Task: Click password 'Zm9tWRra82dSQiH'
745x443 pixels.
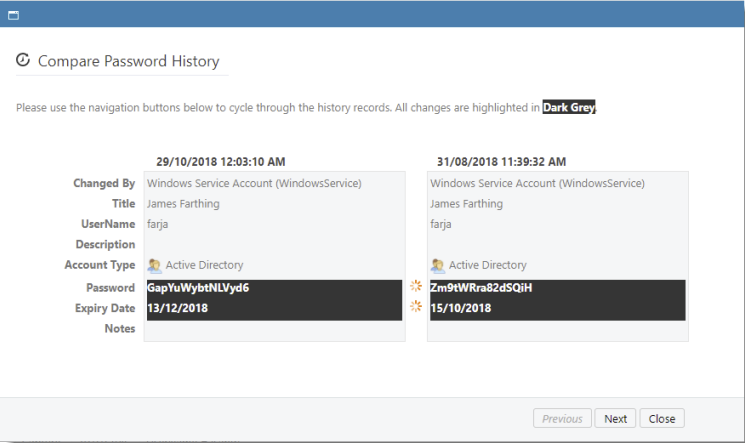Action: 481,288
